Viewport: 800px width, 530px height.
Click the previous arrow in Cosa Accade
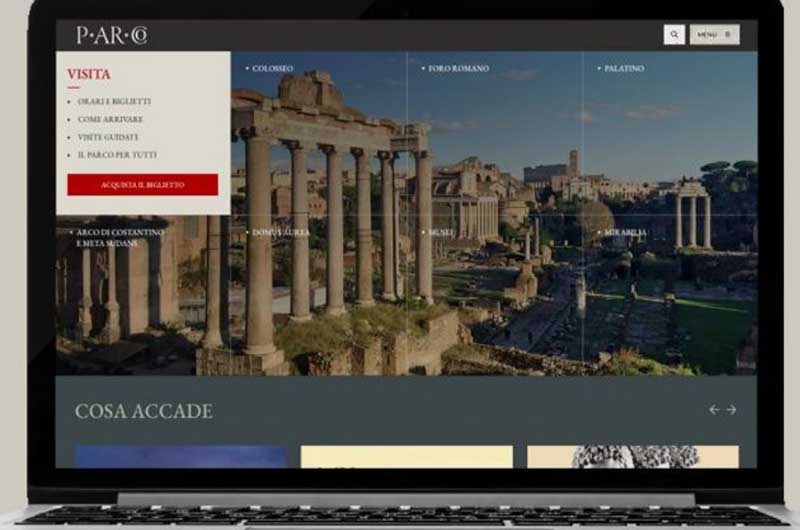(714, 410)
